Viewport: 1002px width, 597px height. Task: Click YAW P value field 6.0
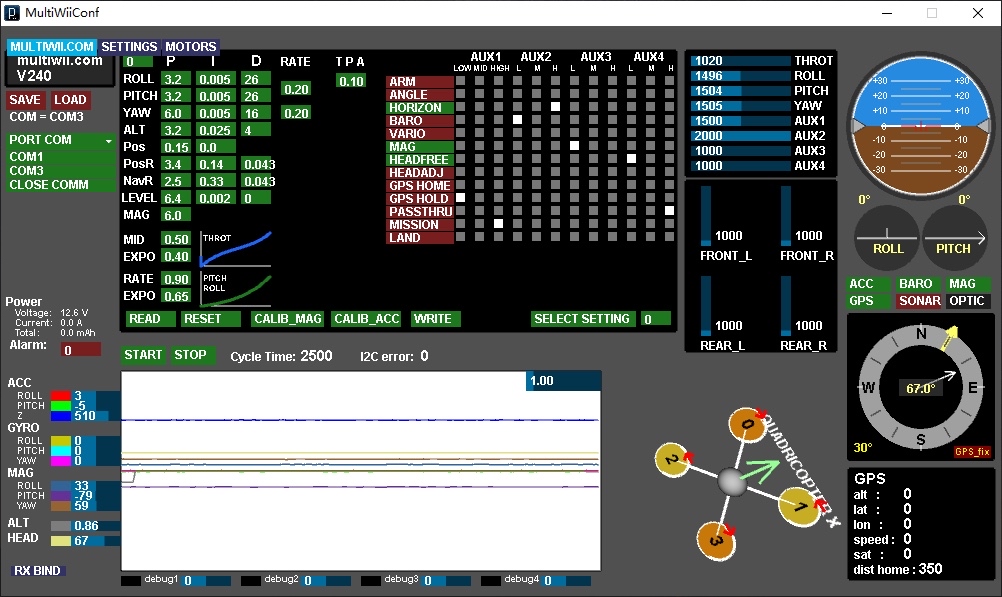[x=176, y=113]
